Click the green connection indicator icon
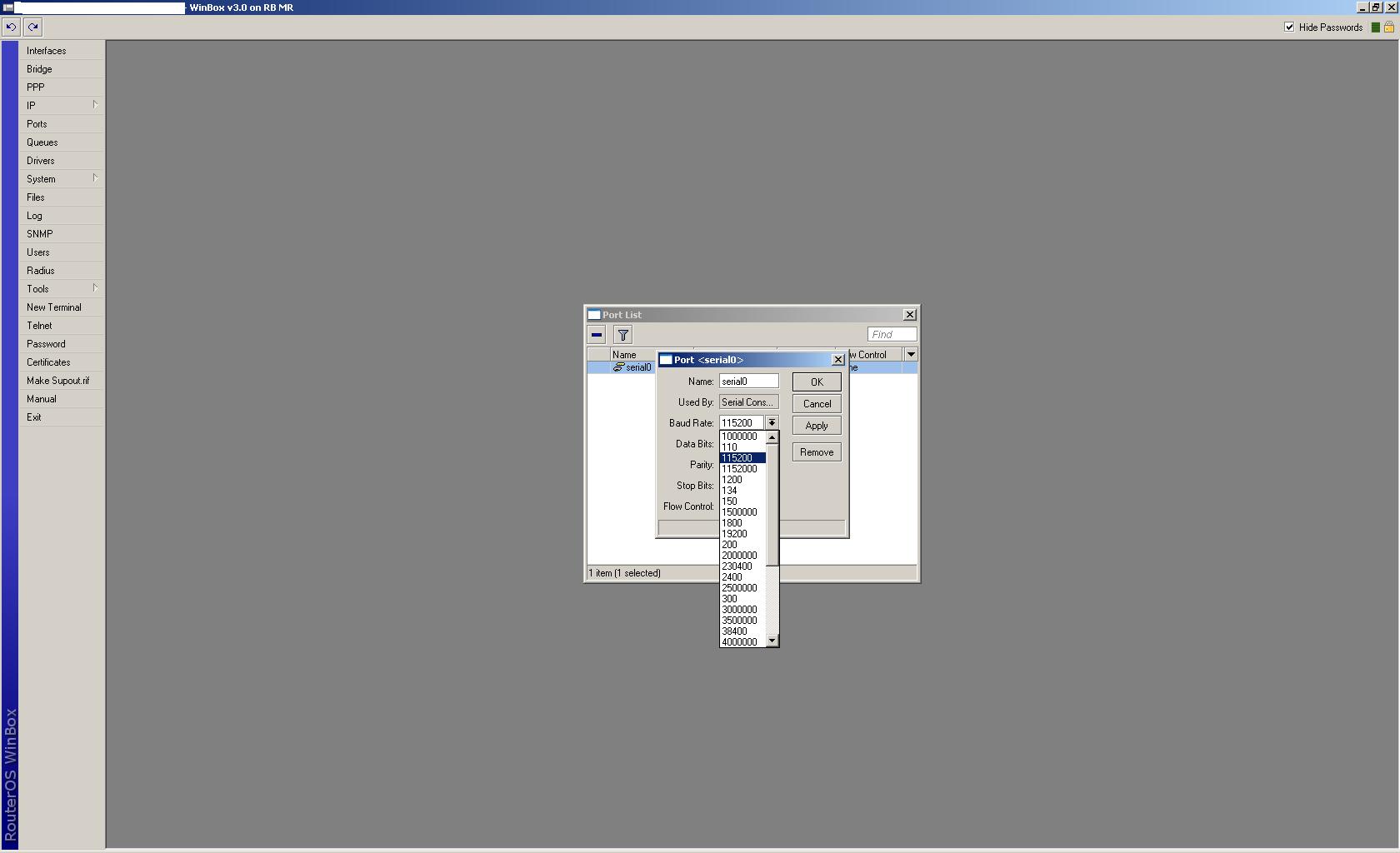Viewport: 1400px width, 853px height. click(1375, 27)
